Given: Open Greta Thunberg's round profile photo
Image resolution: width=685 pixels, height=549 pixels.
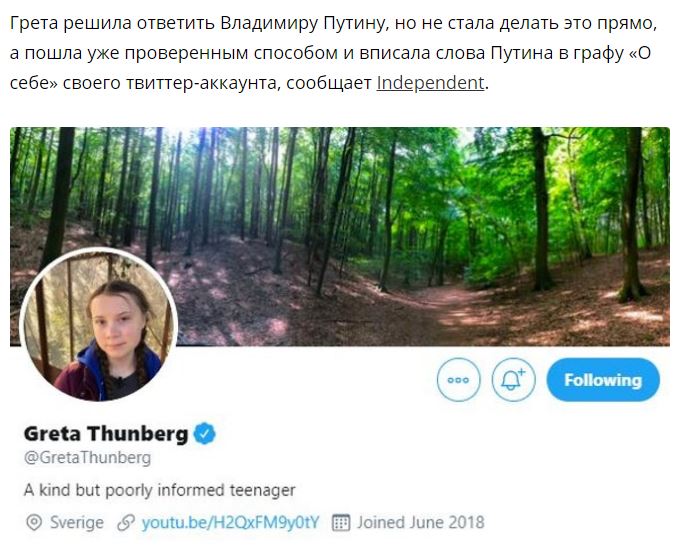Looking at the screenshot, I should 99,325.
